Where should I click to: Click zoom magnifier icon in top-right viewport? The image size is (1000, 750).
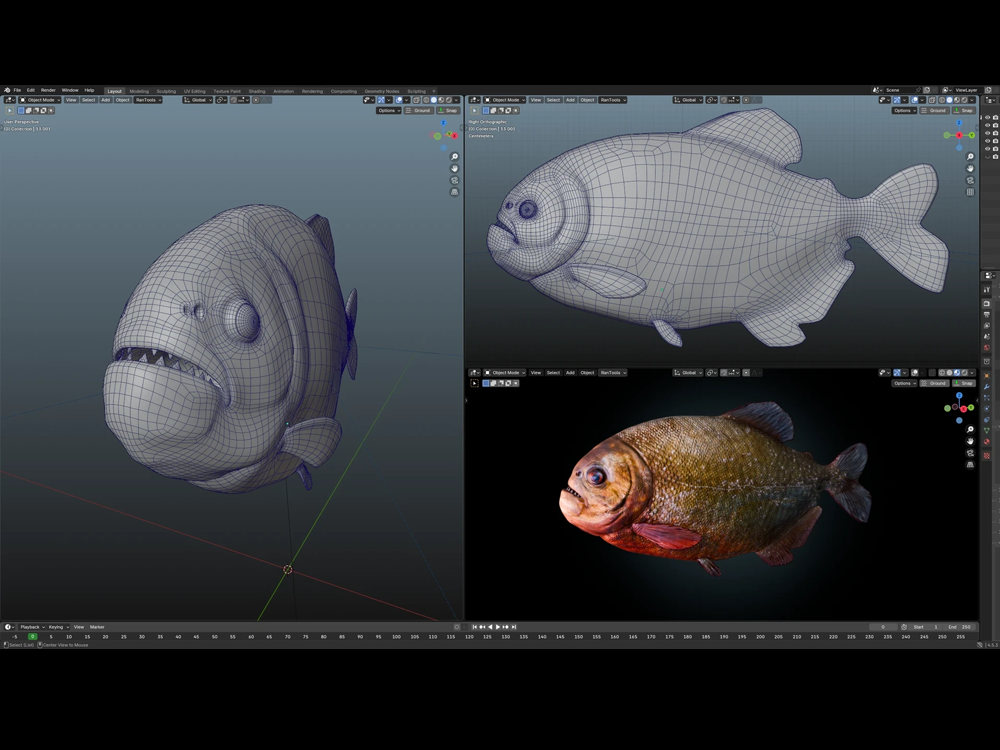click(970, 157)
